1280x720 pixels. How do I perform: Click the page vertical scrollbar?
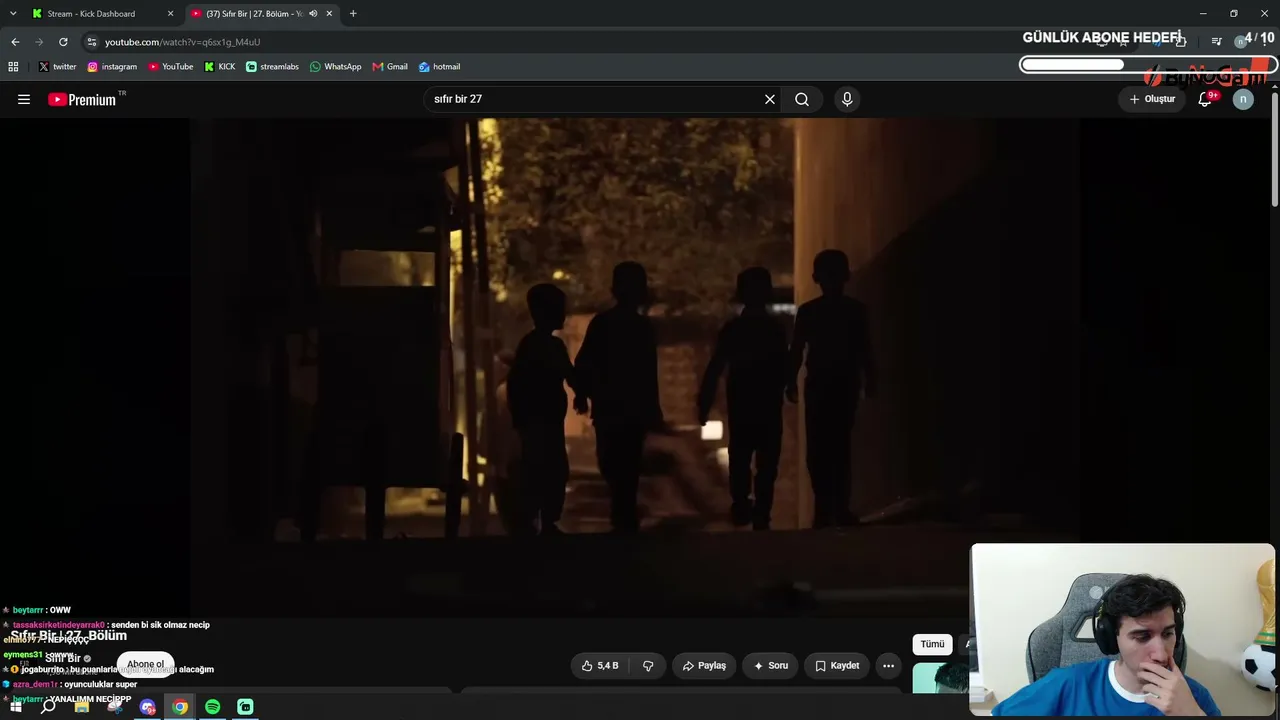[x=1275, y=150]
